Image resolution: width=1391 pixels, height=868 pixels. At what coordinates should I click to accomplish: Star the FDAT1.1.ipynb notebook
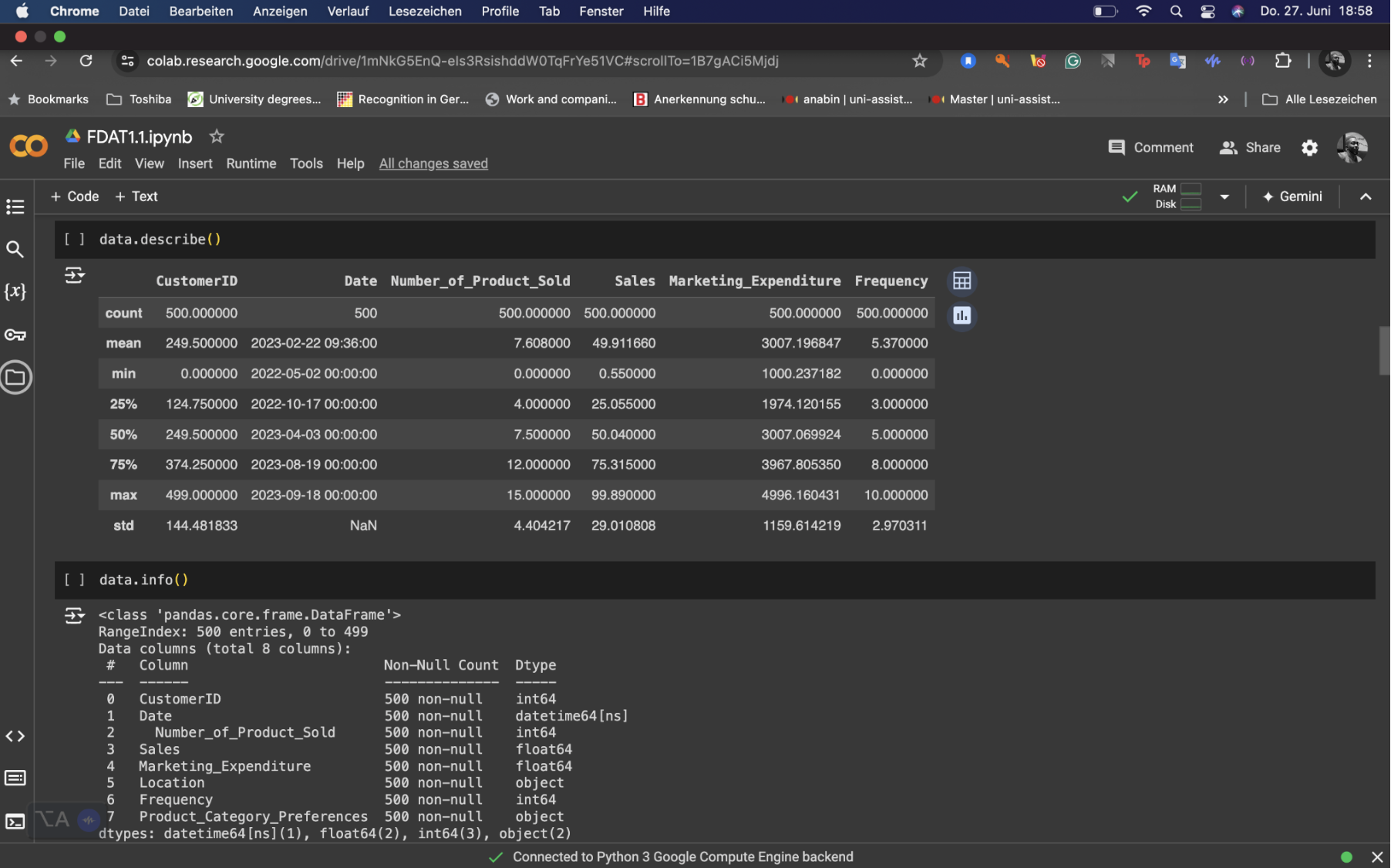click(x=217, y=136)
